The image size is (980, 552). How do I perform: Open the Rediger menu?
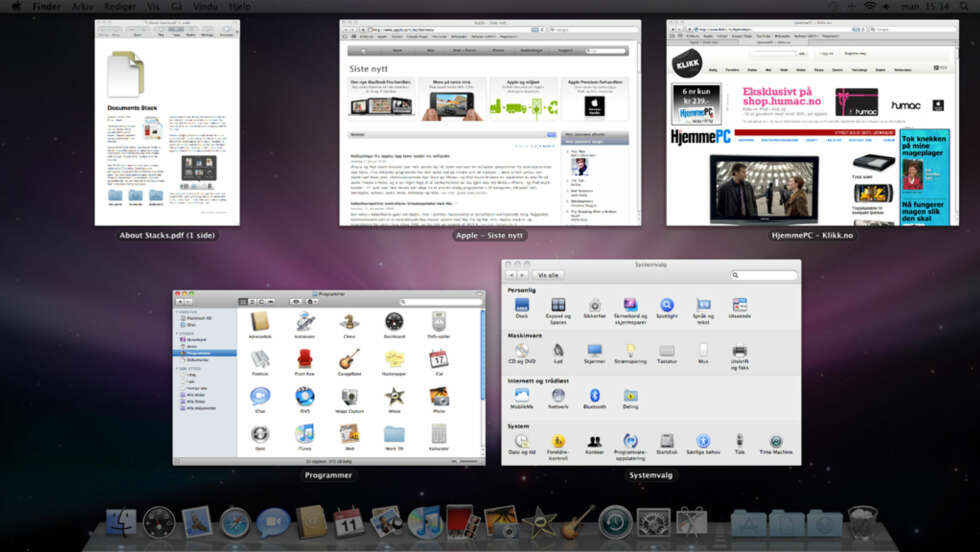point(120,6)
